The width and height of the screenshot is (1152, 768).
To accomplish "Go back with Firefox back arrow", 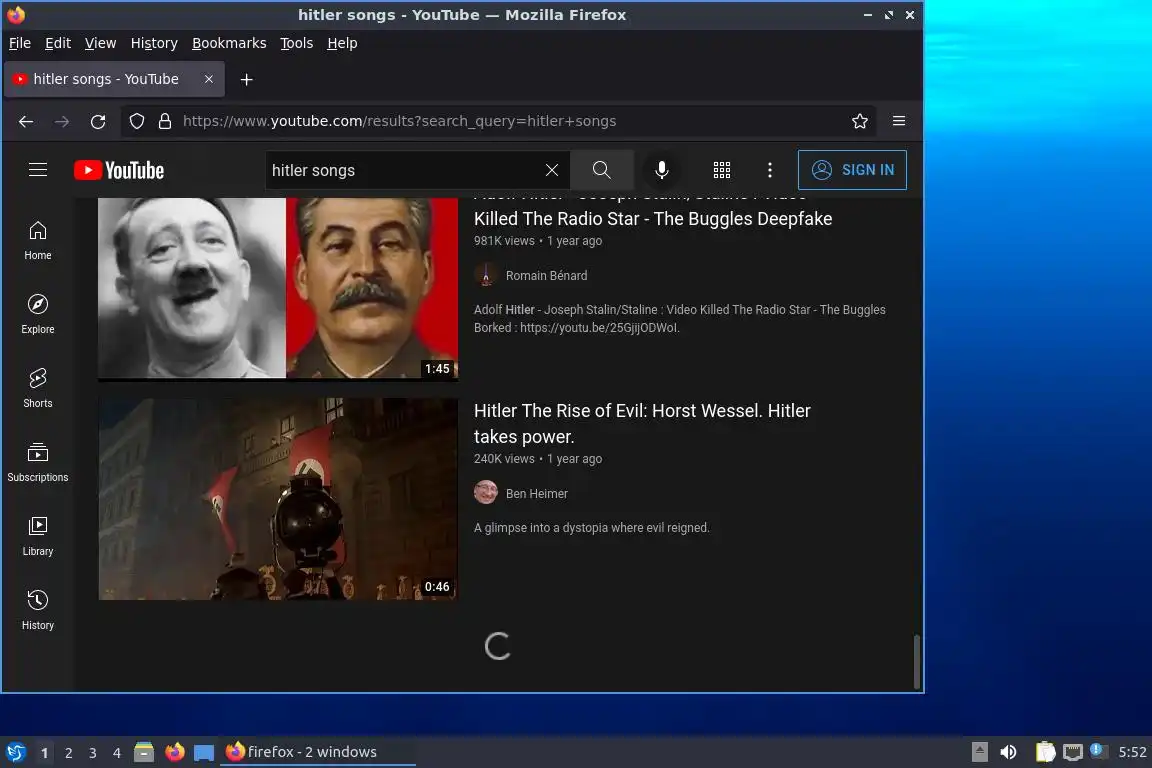I will [x=26, y=121].
